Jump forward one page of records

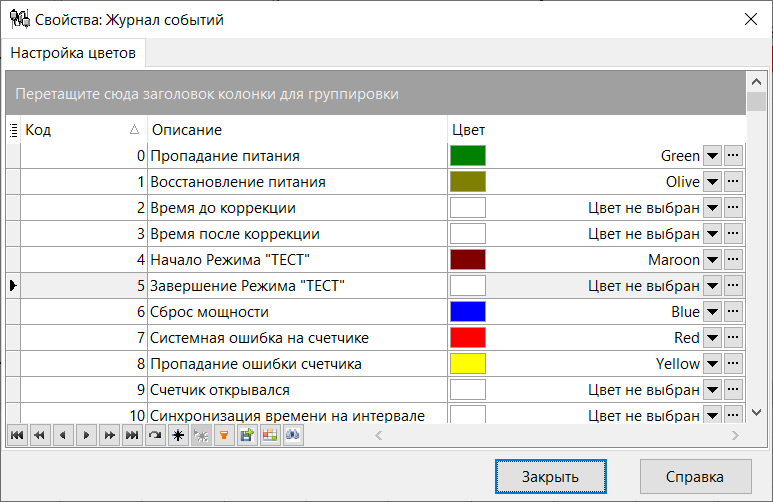[x=109, y=435]
